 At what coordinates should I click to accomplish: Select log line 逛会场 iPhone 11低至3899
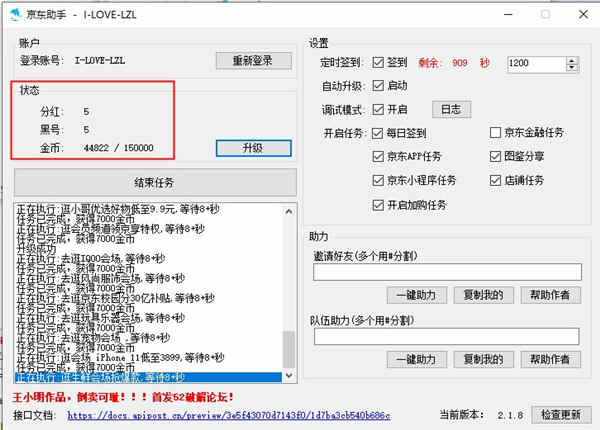click(x=120, y=358)
